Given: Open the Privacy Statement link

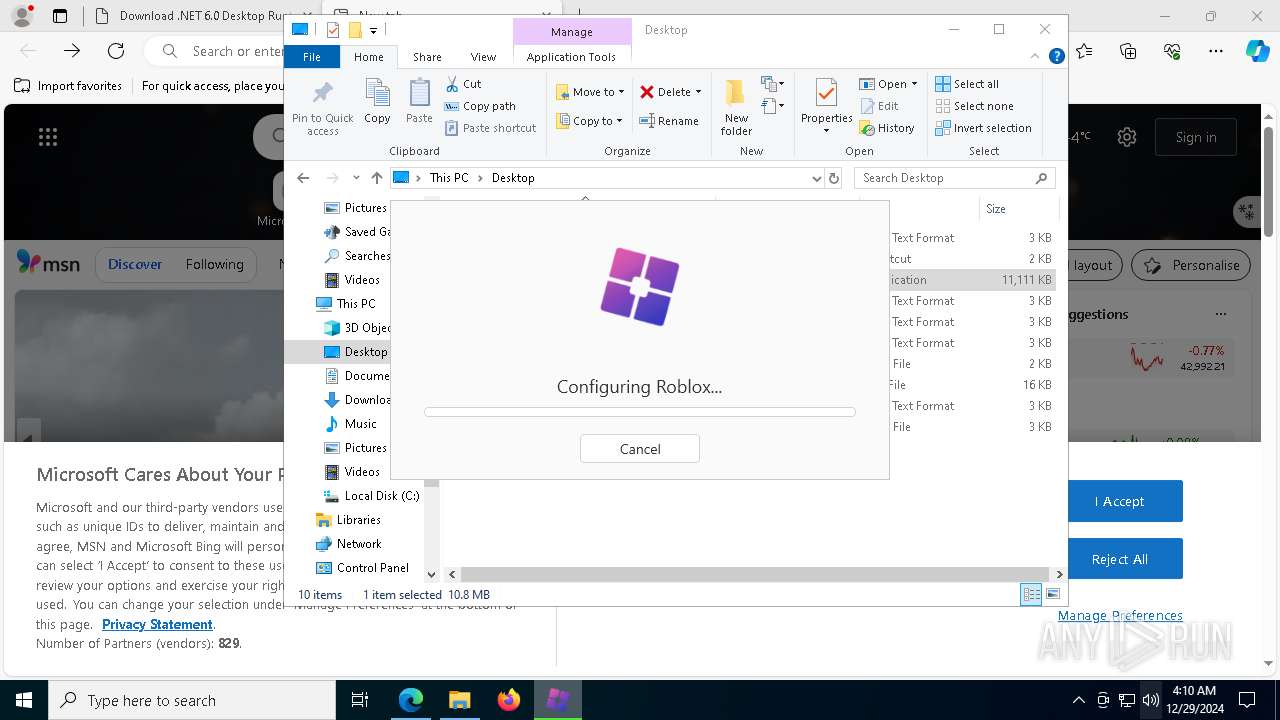Looking at the screenshot, I should (x=157, y=624).
